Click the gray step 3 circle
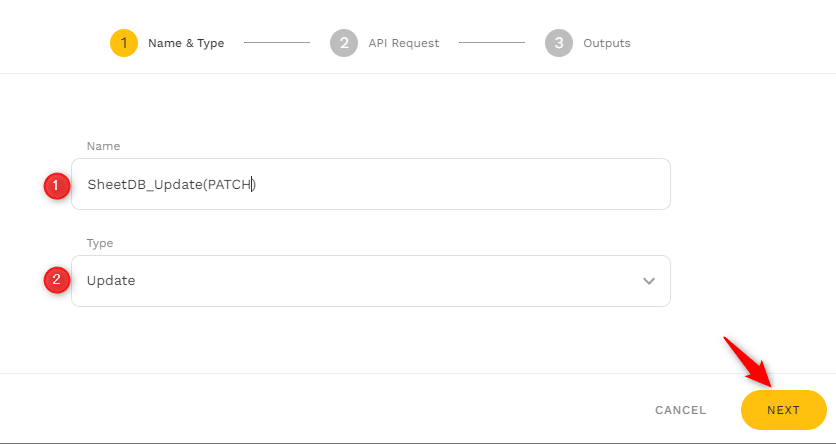The width and height of the screenshot is (836, 444). tap(559, 43)
